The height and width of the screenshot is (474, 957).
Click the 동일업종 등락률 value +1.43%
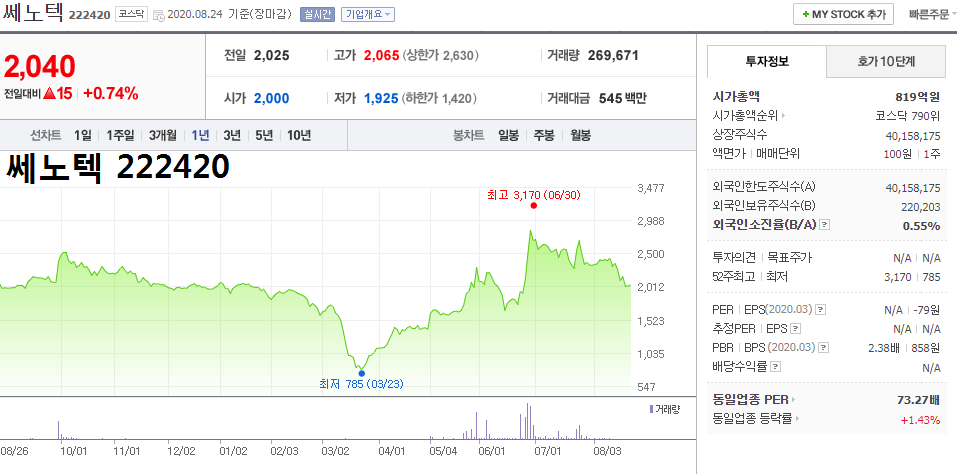(x=920, y=420)
